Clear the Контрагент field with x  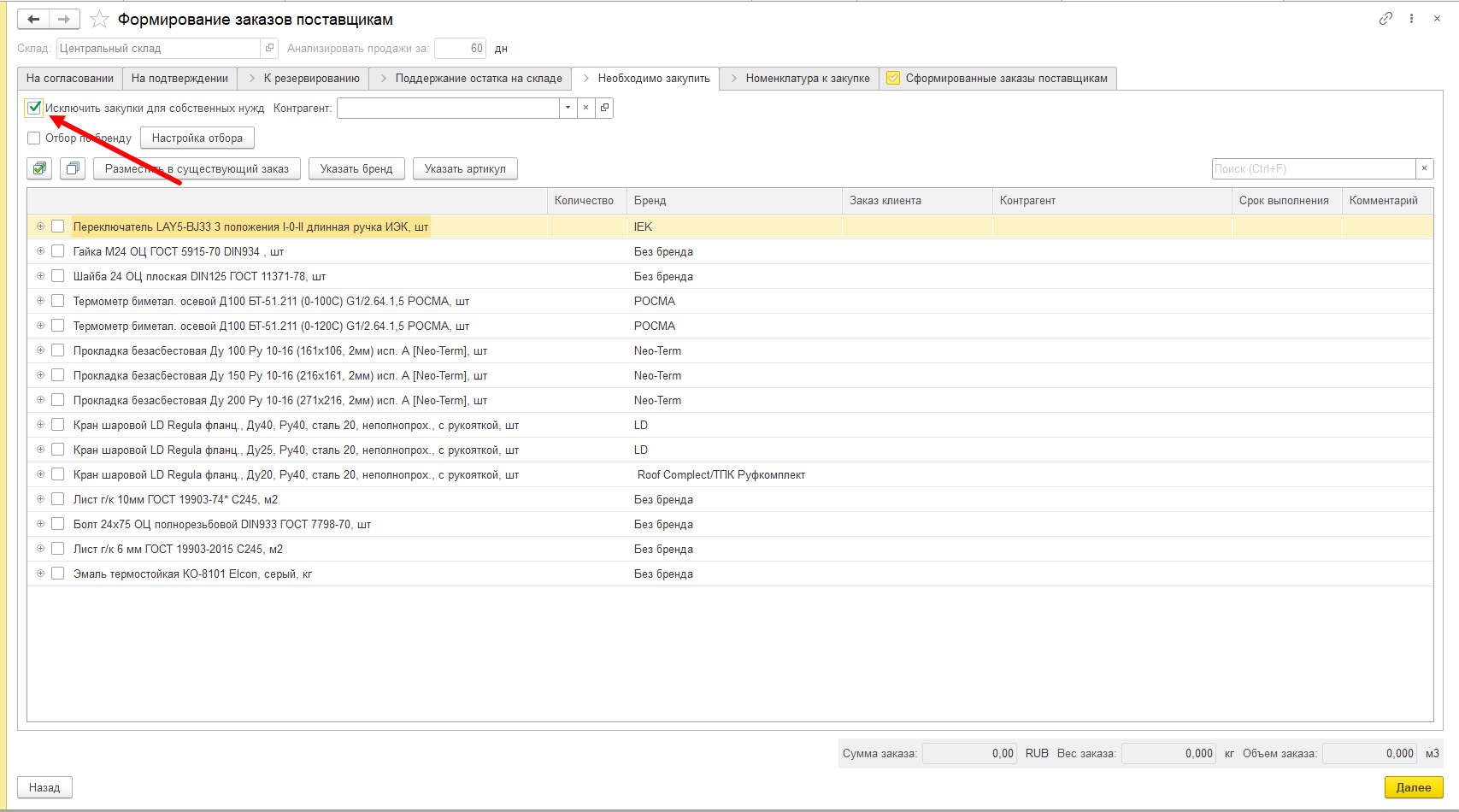coord(585,108)
